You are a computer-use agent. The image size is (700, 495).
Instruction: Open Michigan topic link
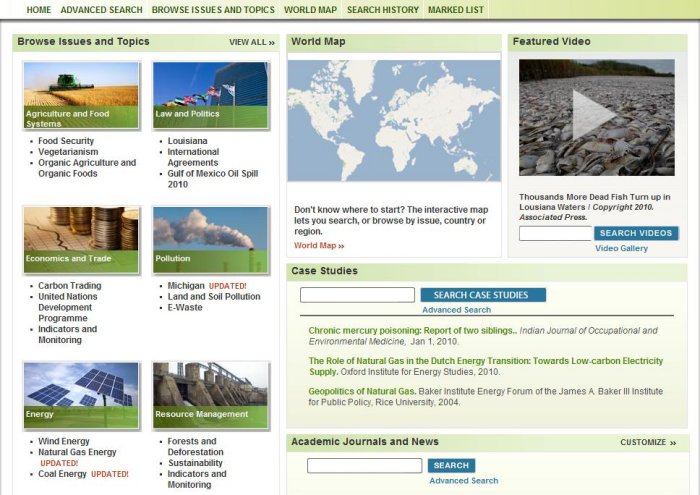click(186, 285)
